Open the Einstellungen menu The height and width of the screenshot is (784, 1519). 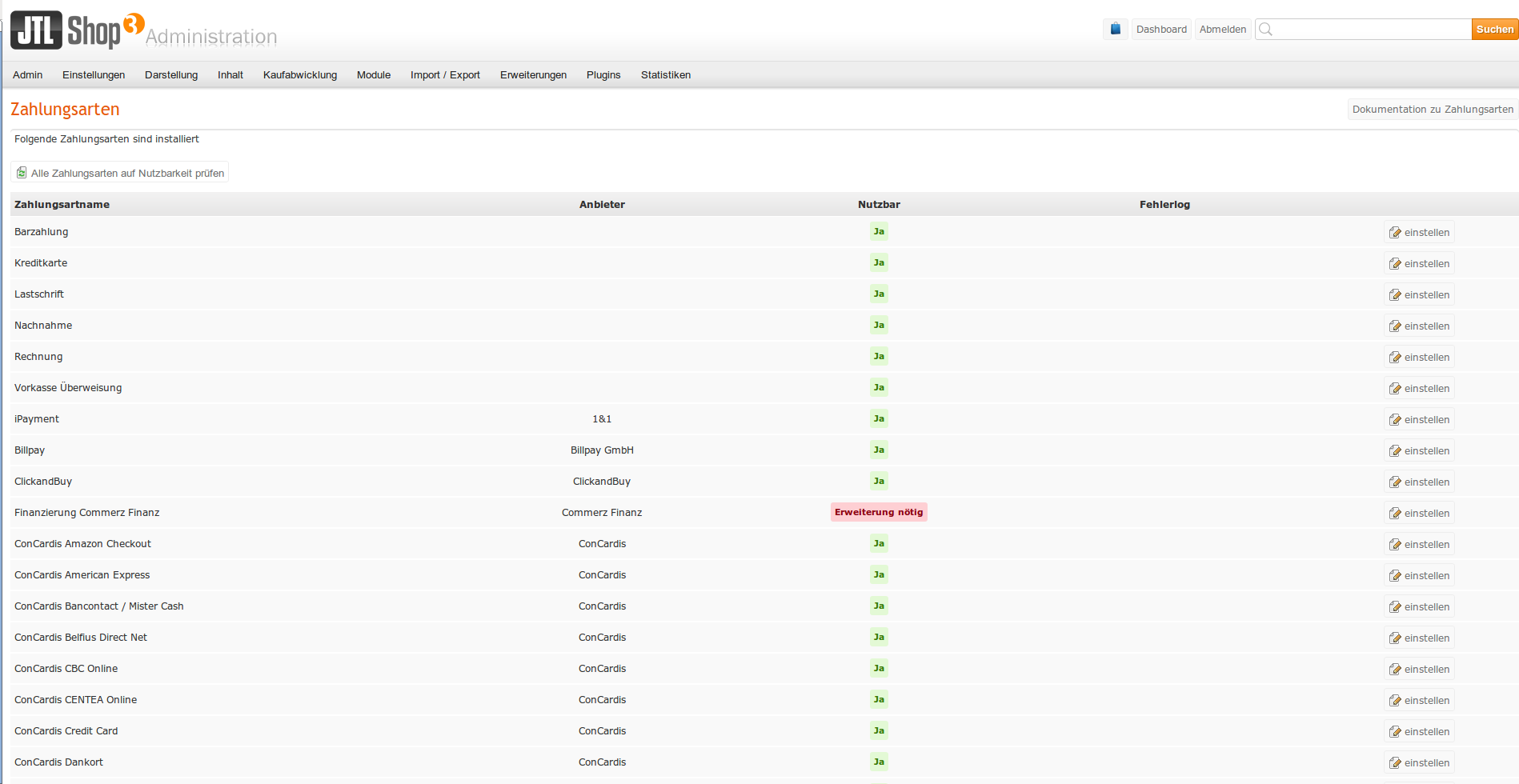(x=94, y=75)
